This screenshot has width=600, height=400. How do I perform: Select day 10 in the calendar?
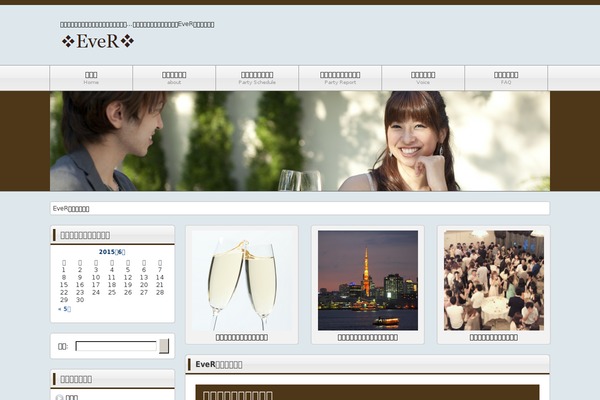96,278
